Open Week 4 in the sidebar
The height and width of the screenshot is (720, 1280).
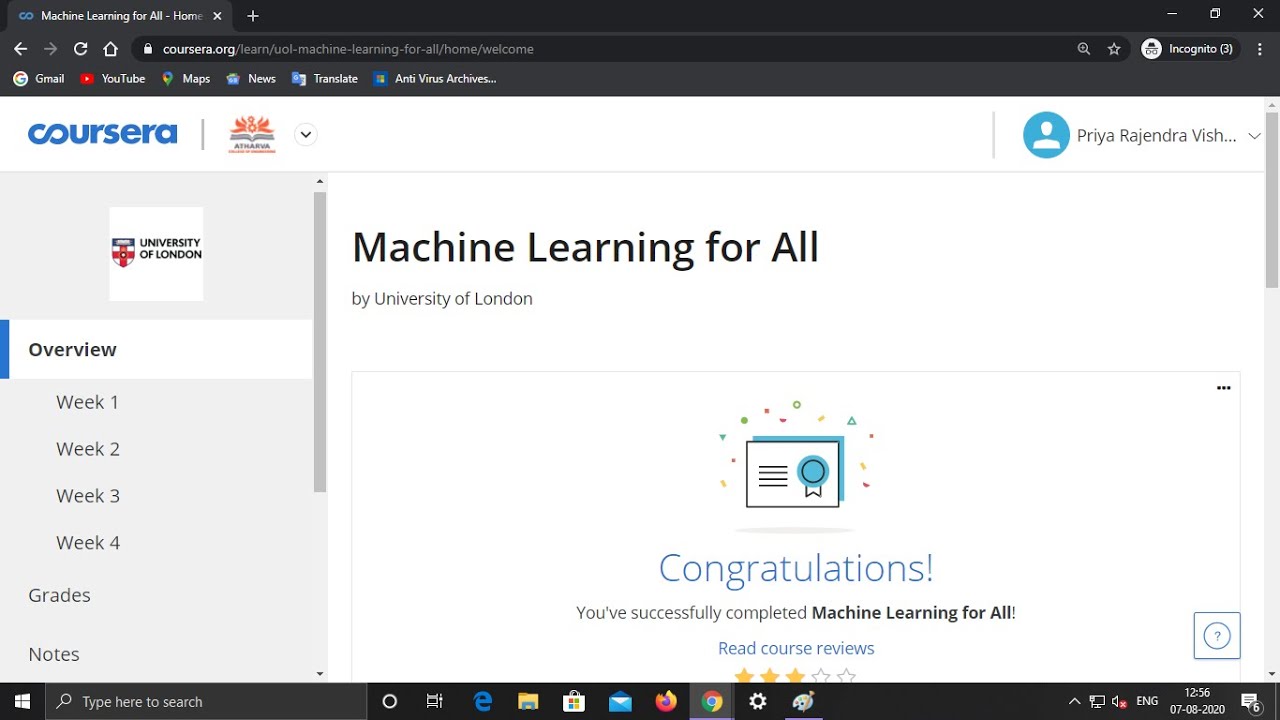pyautogui.click(x=88, y=543)
